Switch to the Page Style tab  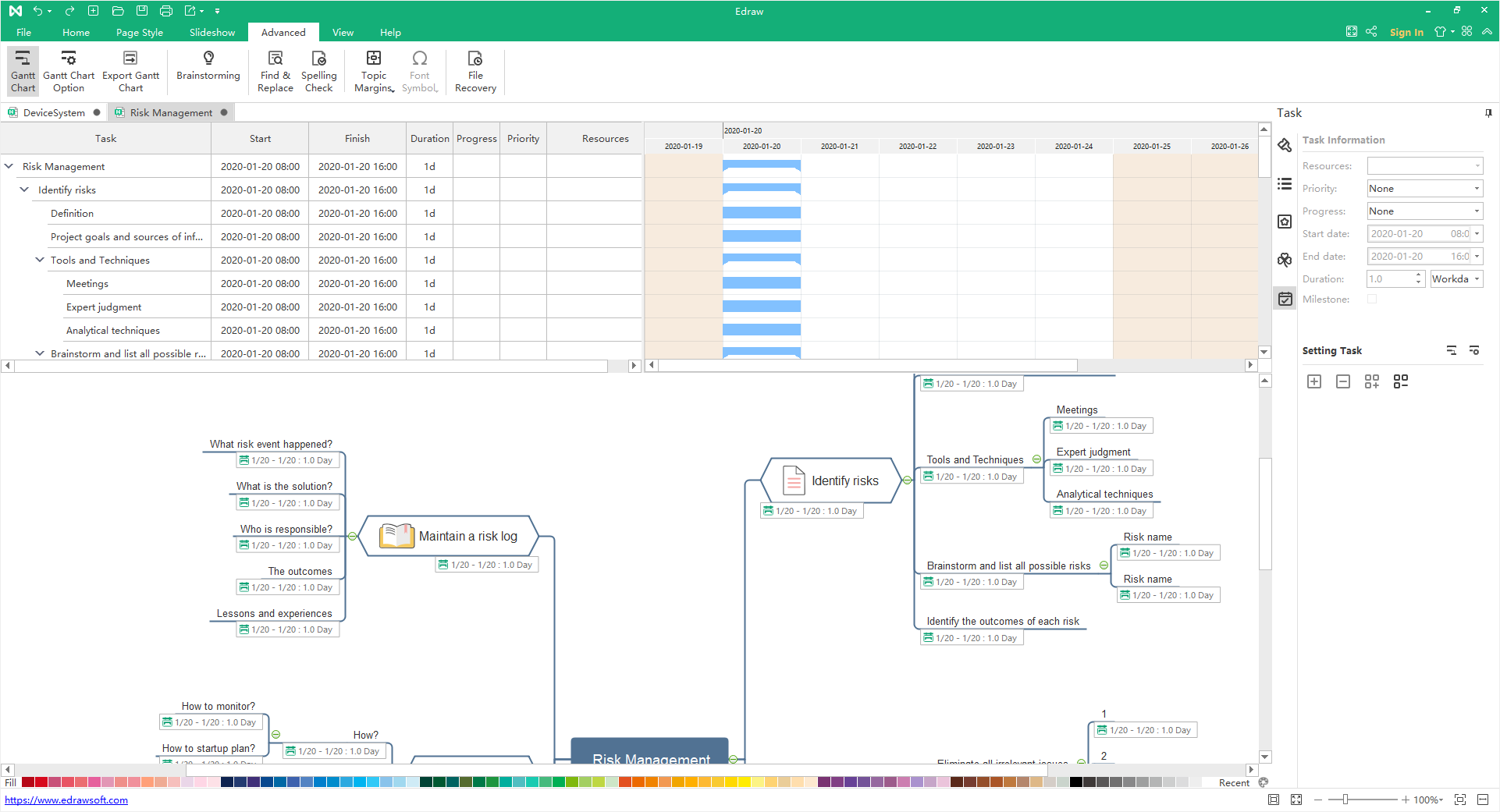coord(139,33)
